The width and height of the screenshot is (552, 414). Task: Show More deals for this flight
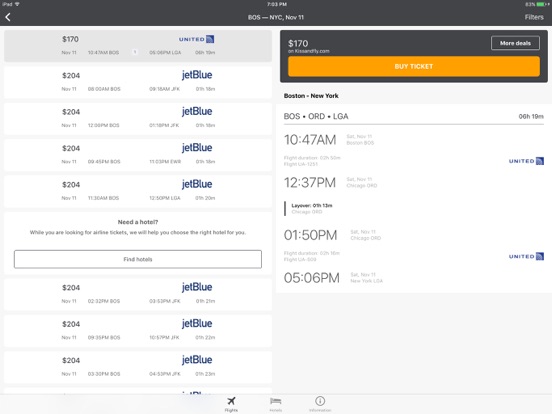(515, 43)
